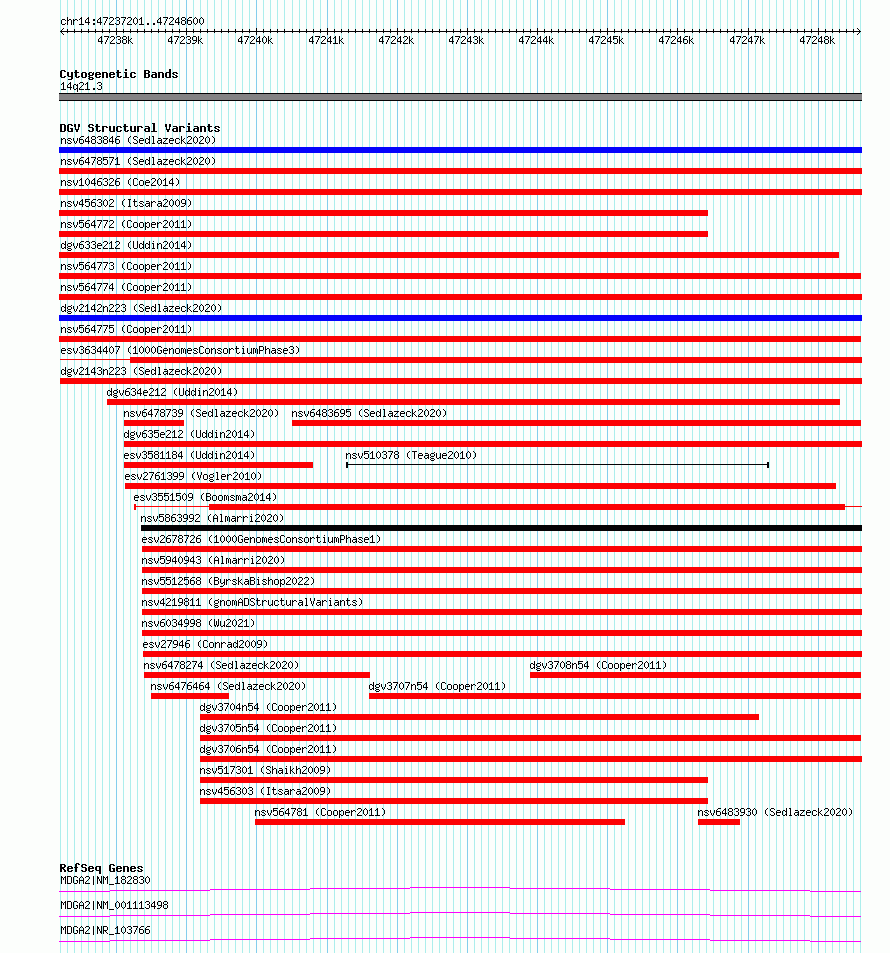This screenshot has height=953, width=890.
Task: Open nsv6483695 (Sedlazeck2020) label
Action: (x=369, y=413)
